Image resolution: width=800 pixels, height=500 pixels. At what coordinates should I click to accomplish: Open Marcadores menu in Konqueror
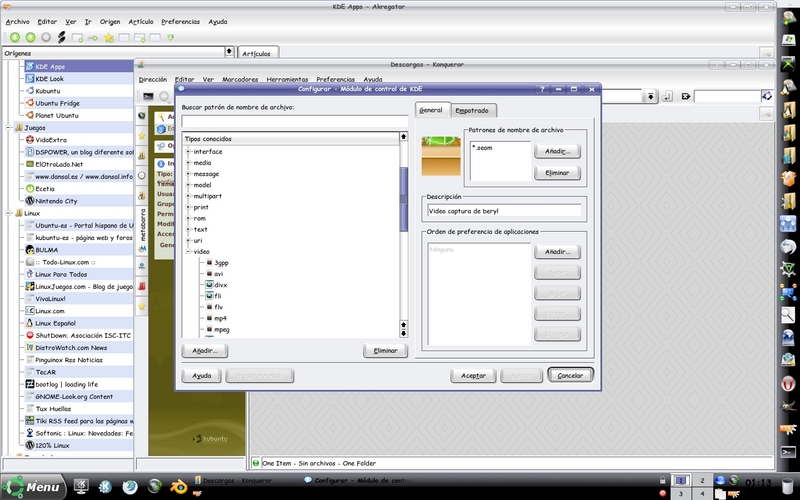(x=240, y=80)
